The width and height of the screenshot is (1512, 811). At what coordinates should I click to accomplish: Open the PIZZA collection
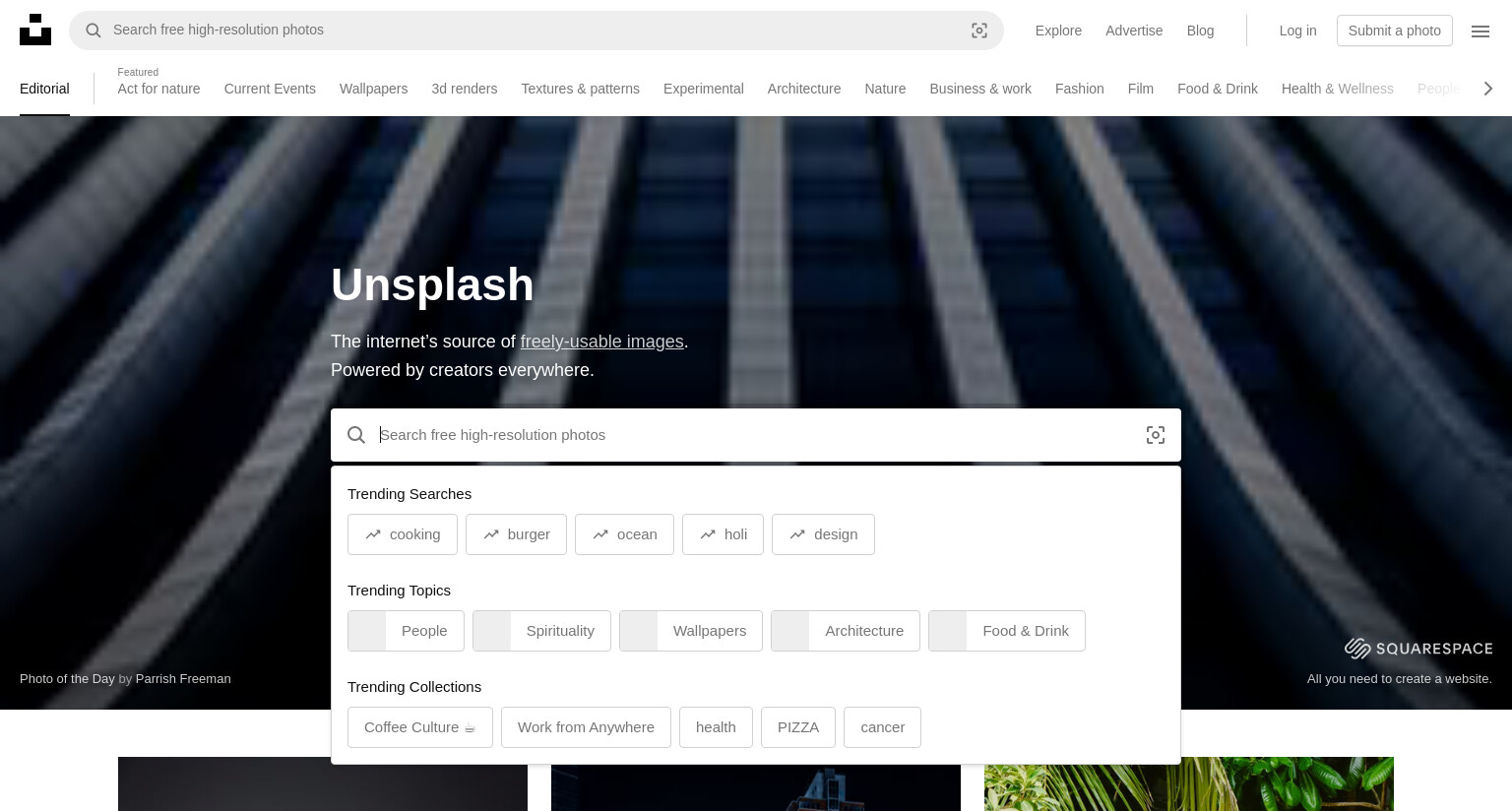(798, 727)
